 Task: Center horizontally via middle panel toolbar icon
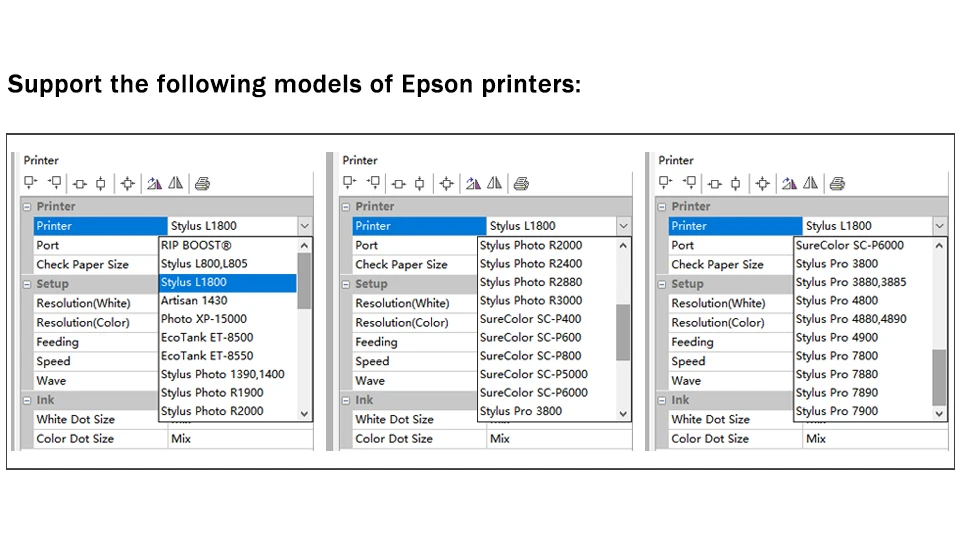tap(399, 183)
